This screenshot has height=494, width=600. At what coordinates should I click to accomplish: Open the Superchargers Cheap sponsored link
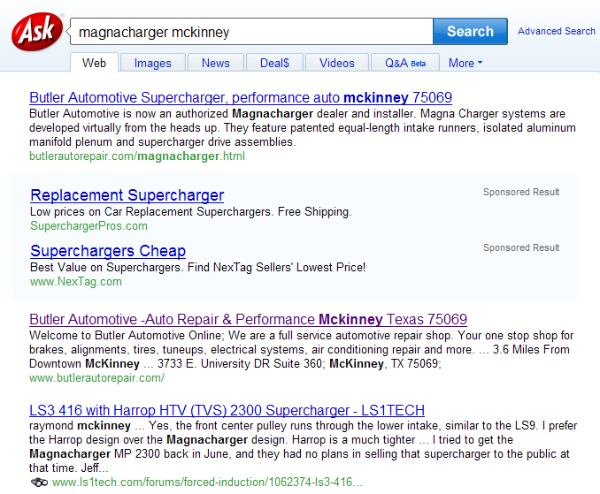[108, 251]
